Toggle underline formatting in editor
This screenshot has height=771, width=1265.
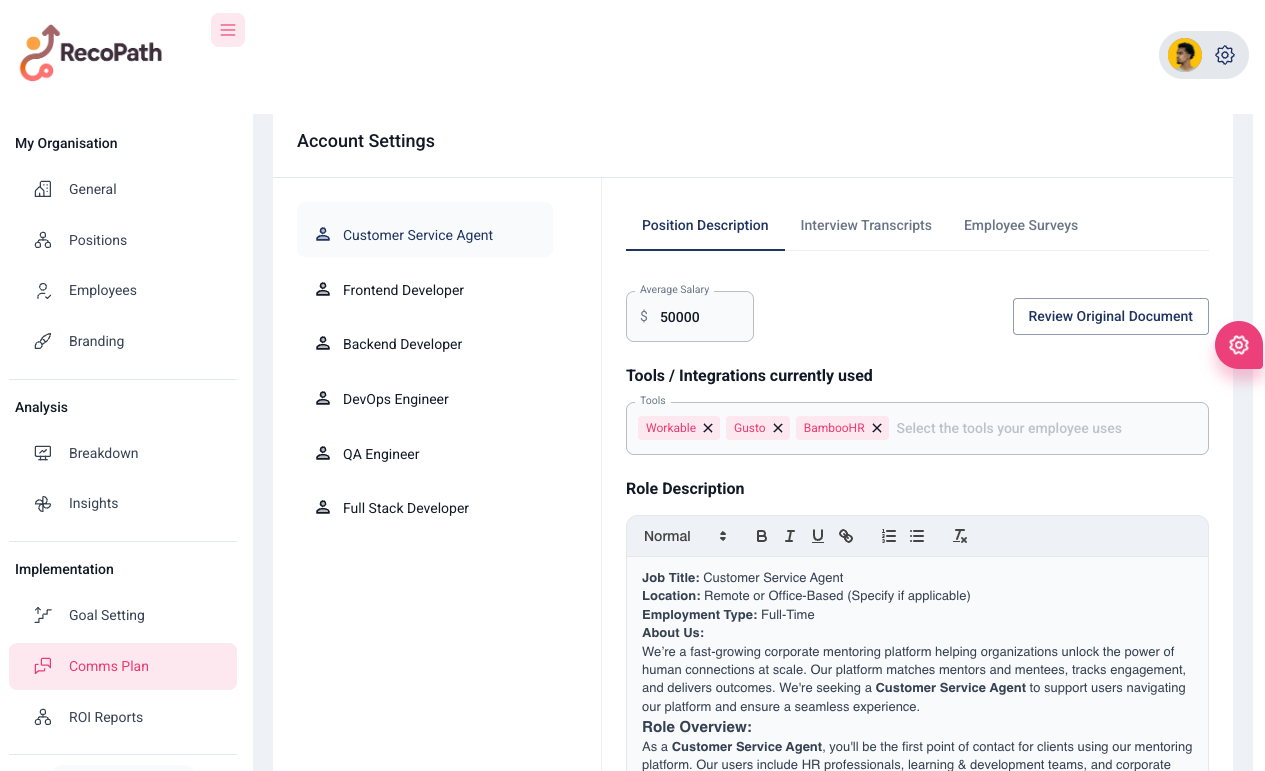pyautogui.click(x=817, y=536)
